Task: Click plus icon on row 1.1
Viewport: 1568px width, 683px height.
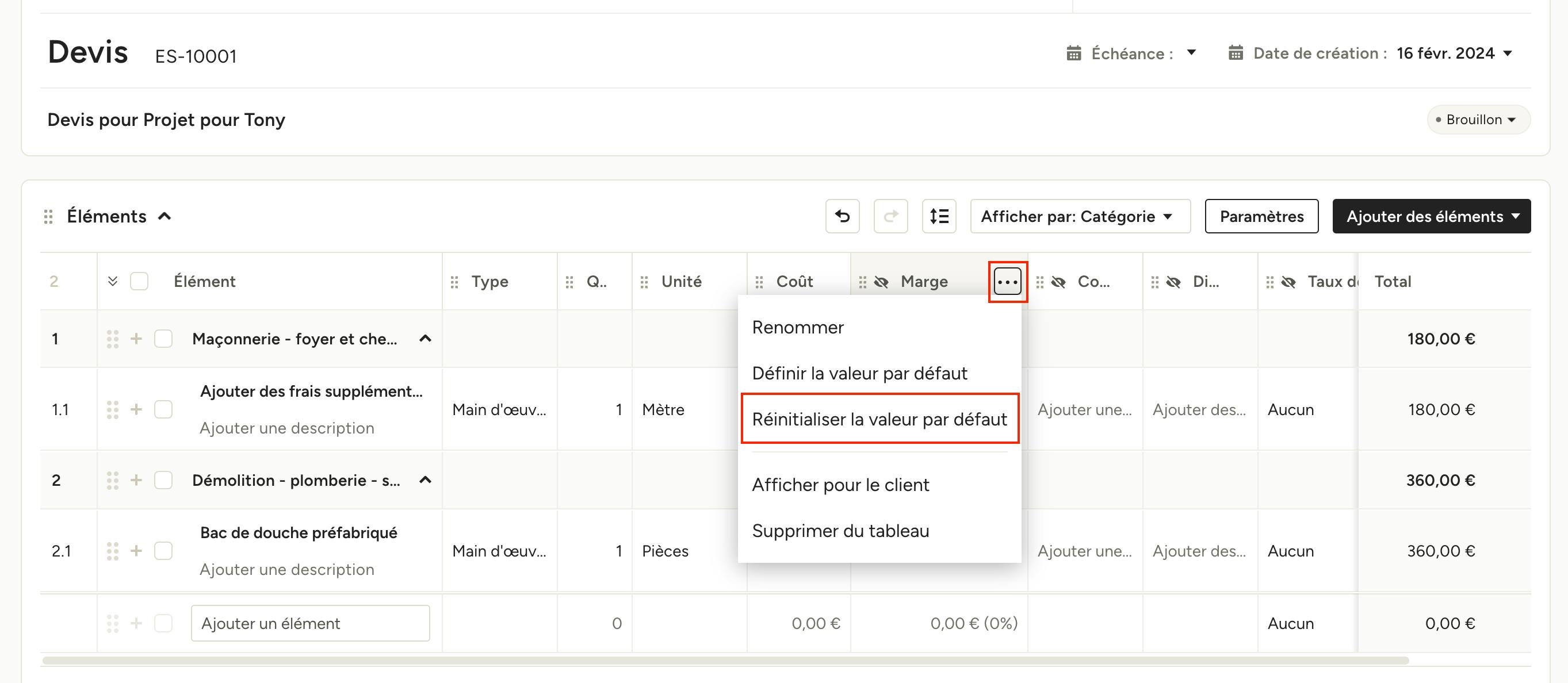Action: coord(136,409)
